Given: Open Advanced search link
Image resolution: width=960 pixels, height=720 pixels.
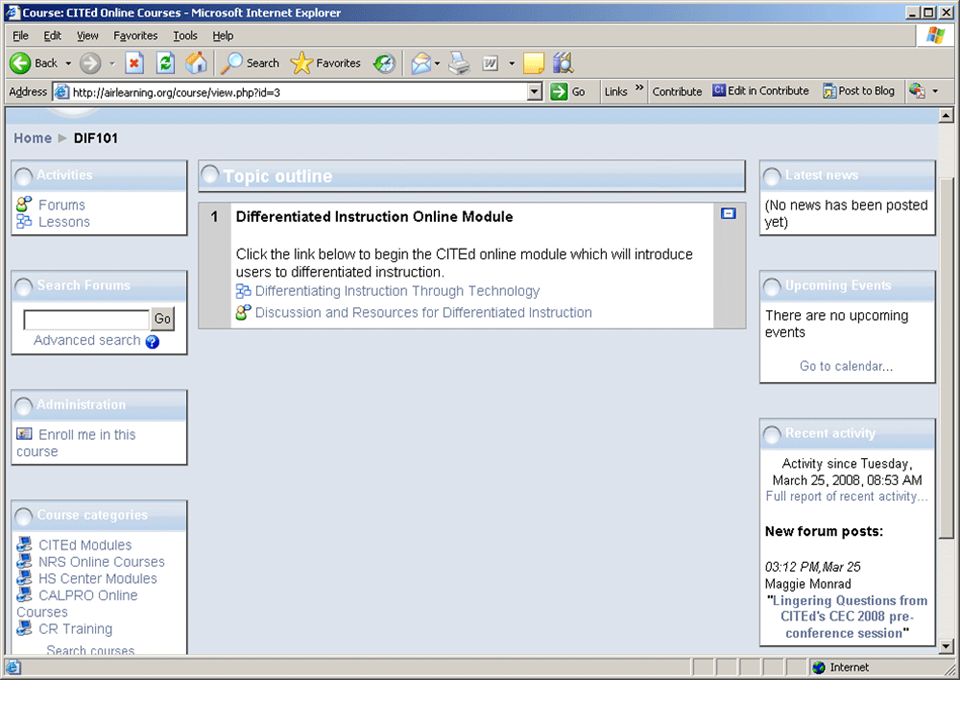Looking at the screenshot, I should [87, 340].
